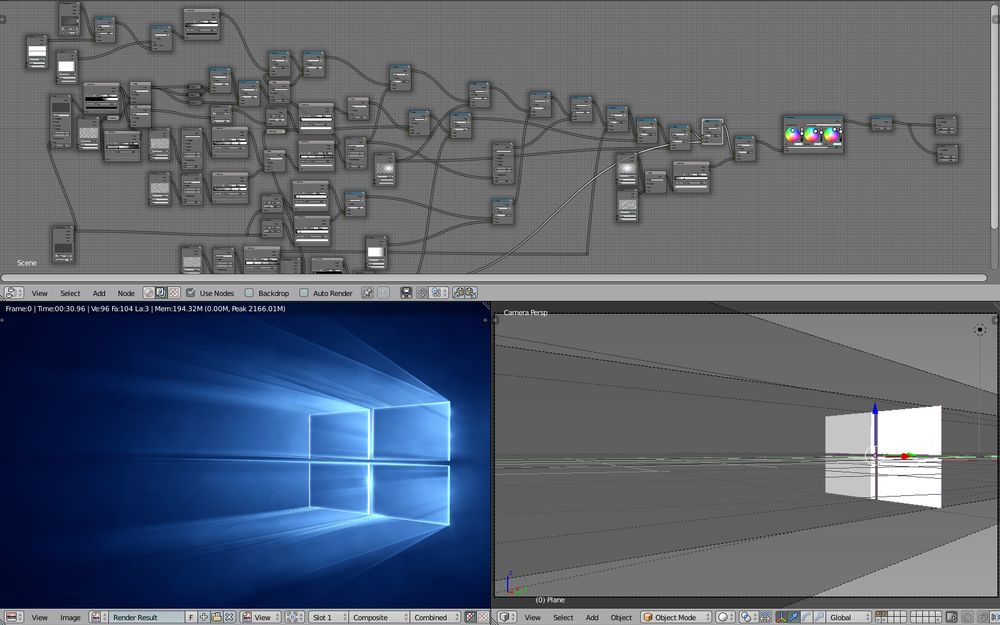The width and height of the screenshot is (1000, 625).
Task: Click right color wheel on balance node
Action: pos(831,134)
